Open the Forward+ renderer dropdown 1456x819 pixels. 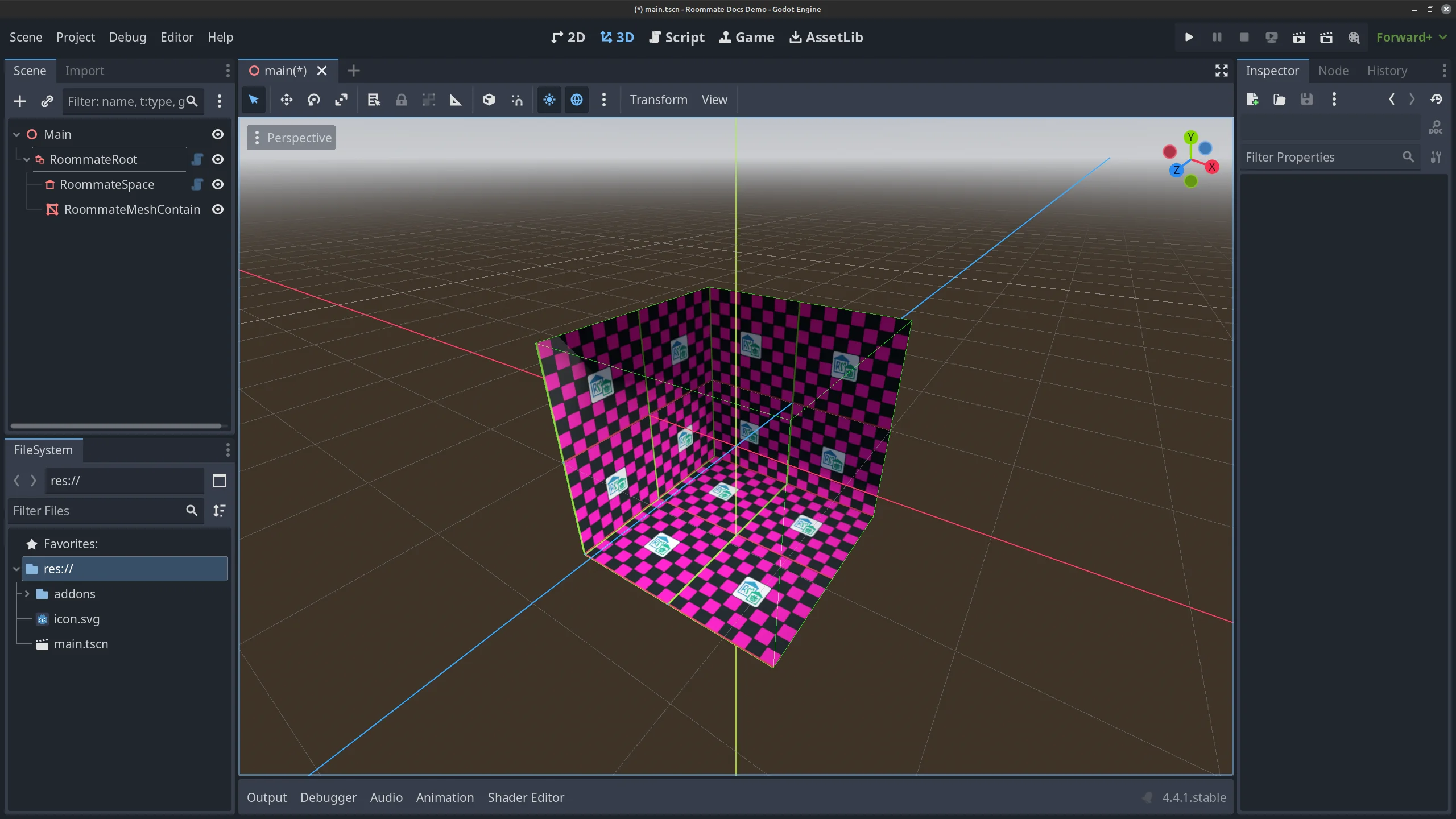click(x=1410, y=38)
